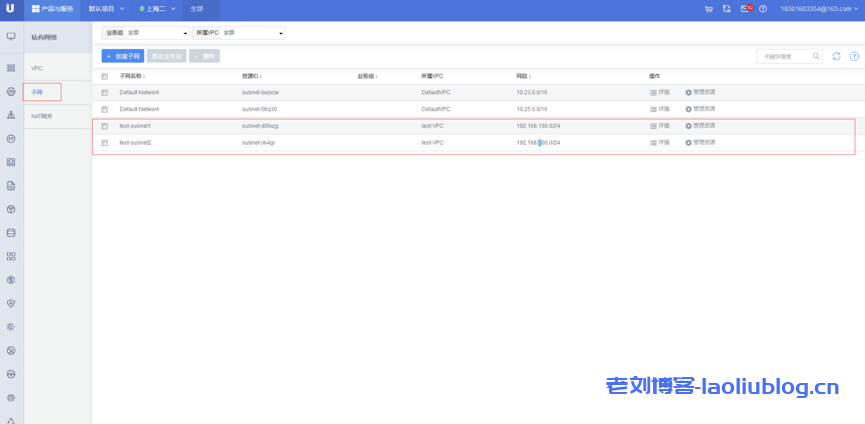The height and width of the screenshot is (424, 865).
Task: Switch to the VPC tab in sidebar
Action: [37, 68]
